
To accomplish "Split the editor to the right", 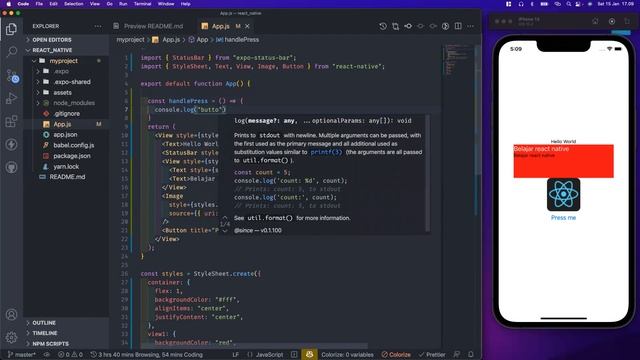I will 458,26.
